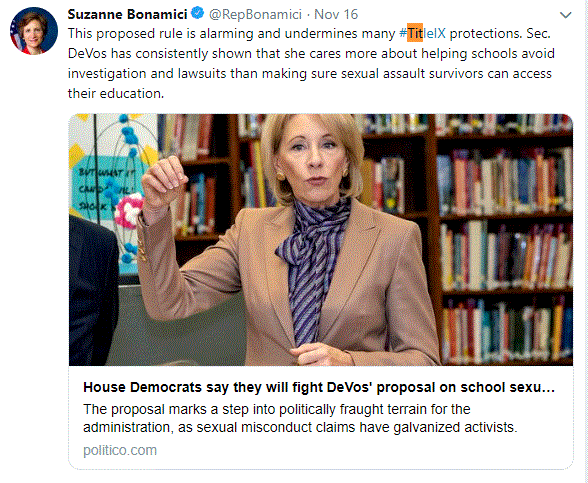Viewport: 588px width, 483px height.
Task: Open the 'House Democrats say they will fight' headline
Action: (x=319, y=387)
